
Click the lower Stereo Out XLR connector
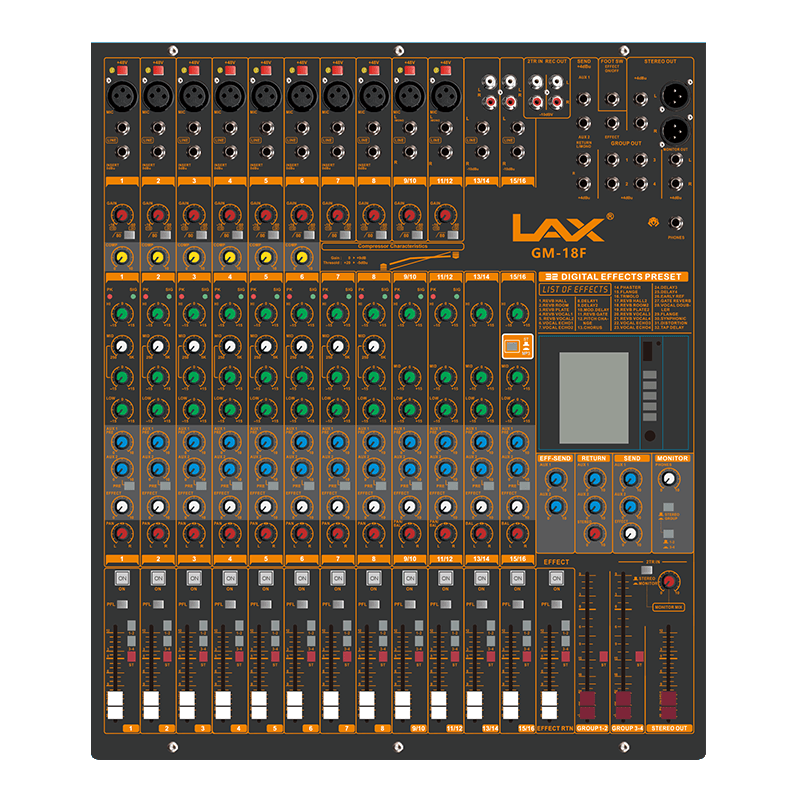tap(674, 131)
